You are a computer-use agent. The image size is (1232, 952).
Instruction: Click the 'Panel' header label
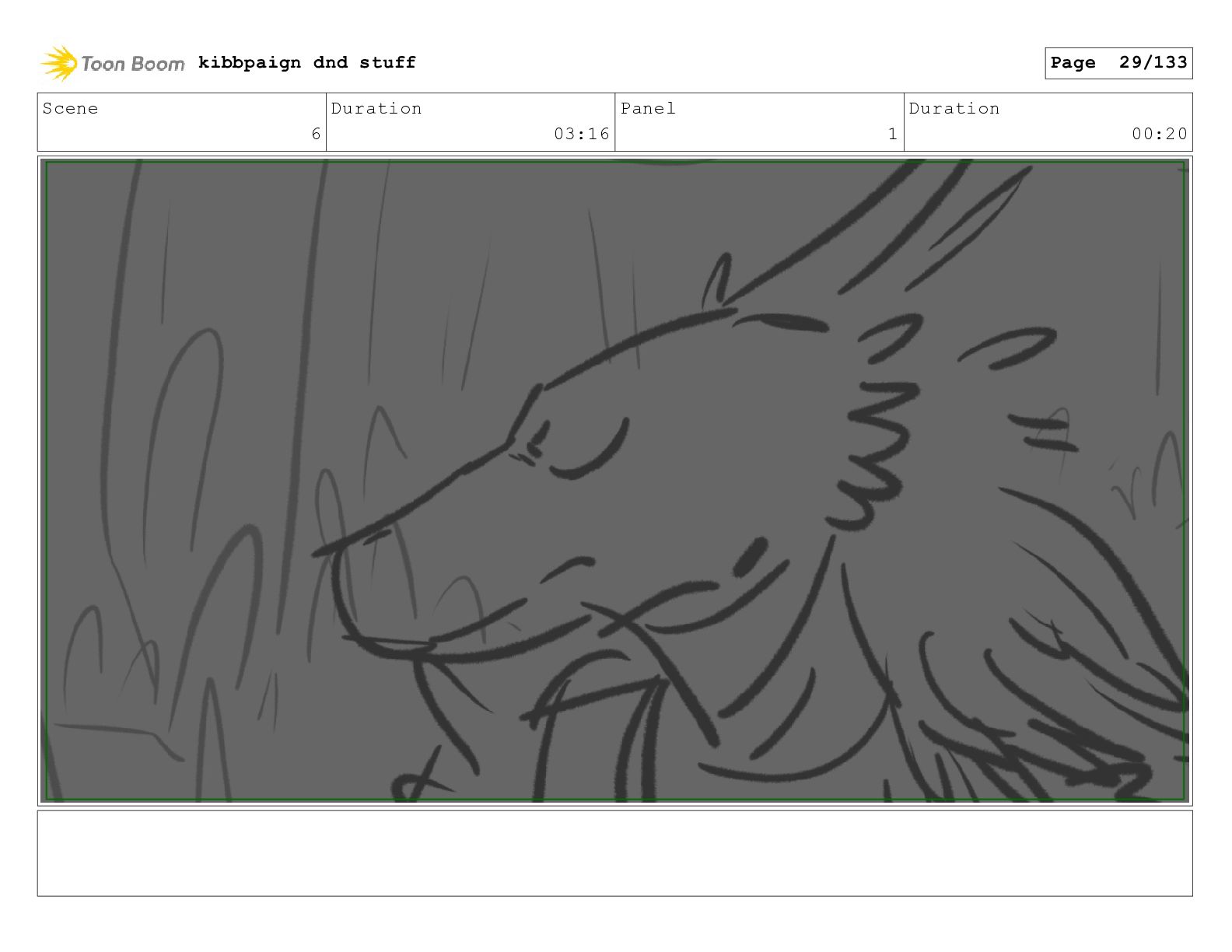[x=648, y=108]
